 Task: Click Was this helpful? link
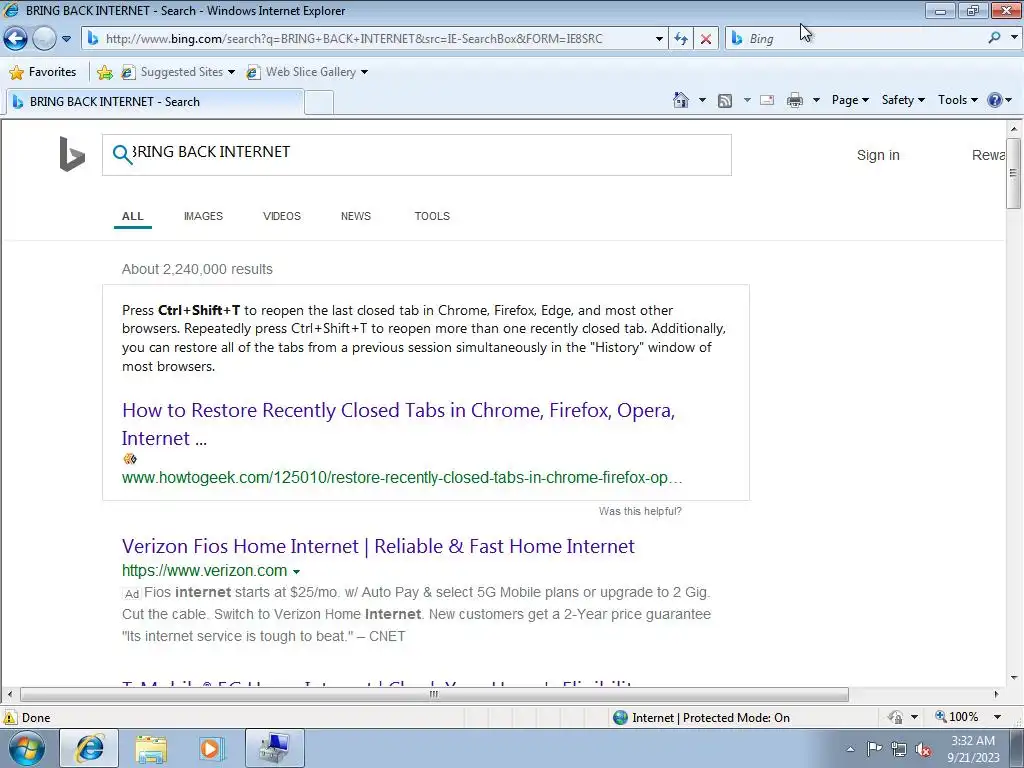(x=640, y=511)
